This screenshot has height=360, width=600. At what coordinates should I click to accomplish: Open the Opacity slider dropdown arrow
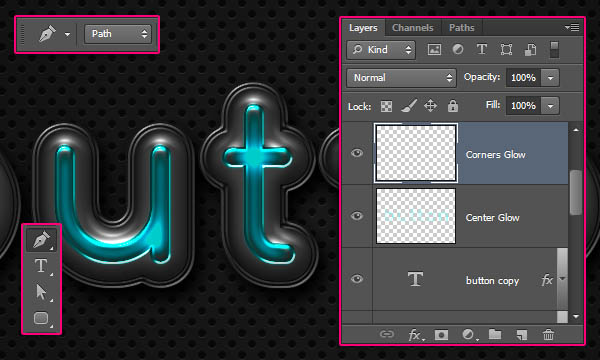[x=550, y=78]
